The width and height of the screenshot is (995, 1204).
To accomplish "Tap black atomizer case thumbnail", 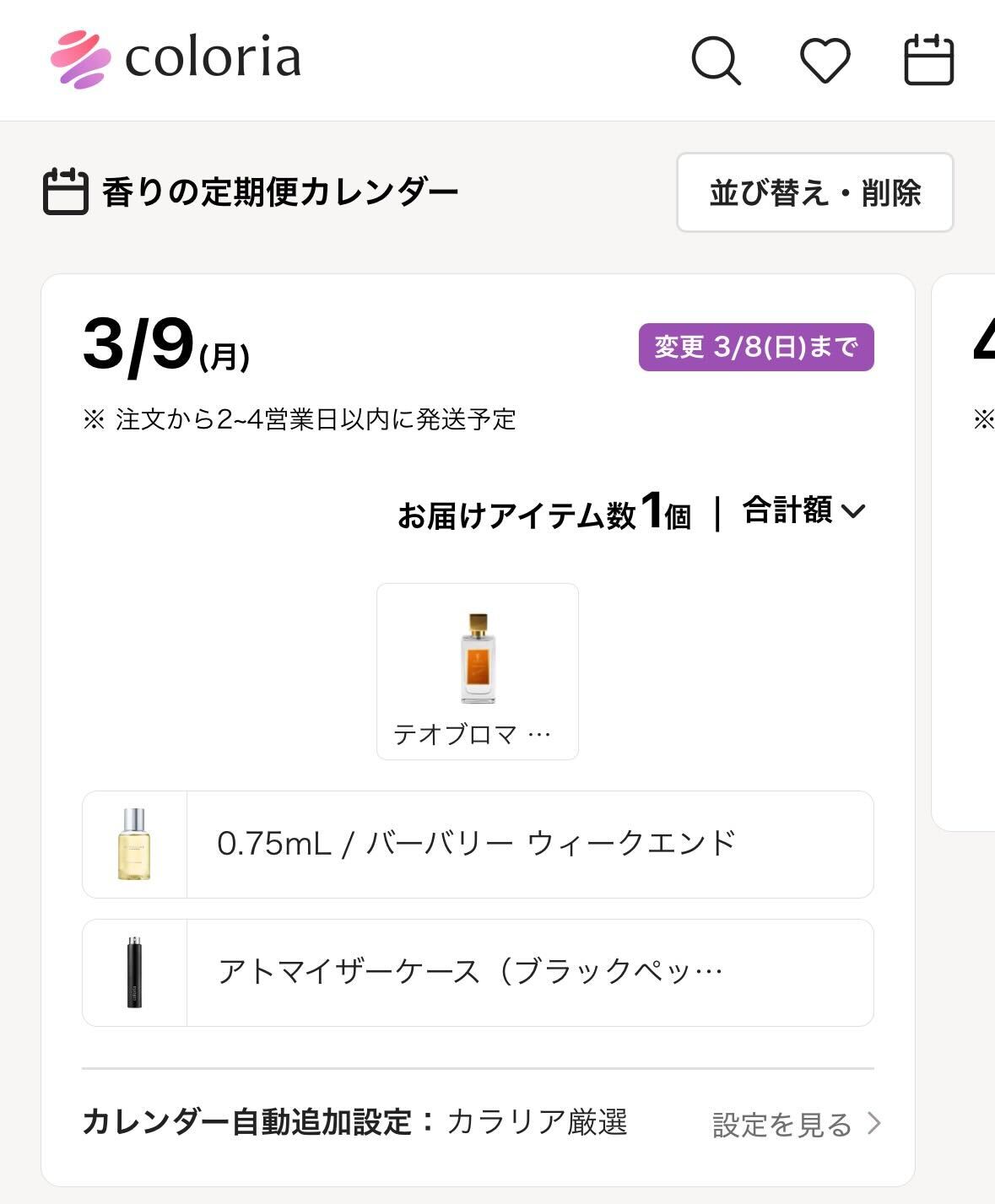I will point(134,973).
